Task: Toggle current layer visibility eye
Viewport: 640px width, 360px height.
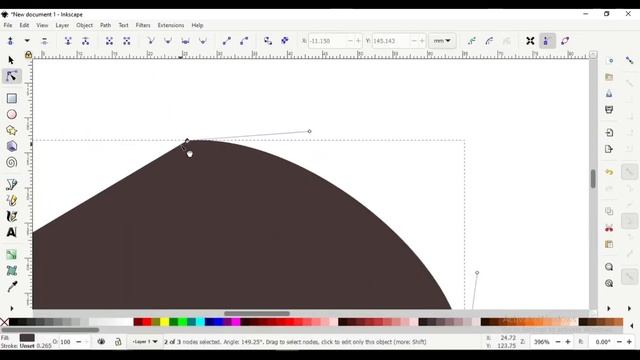Action: (101, 342)
